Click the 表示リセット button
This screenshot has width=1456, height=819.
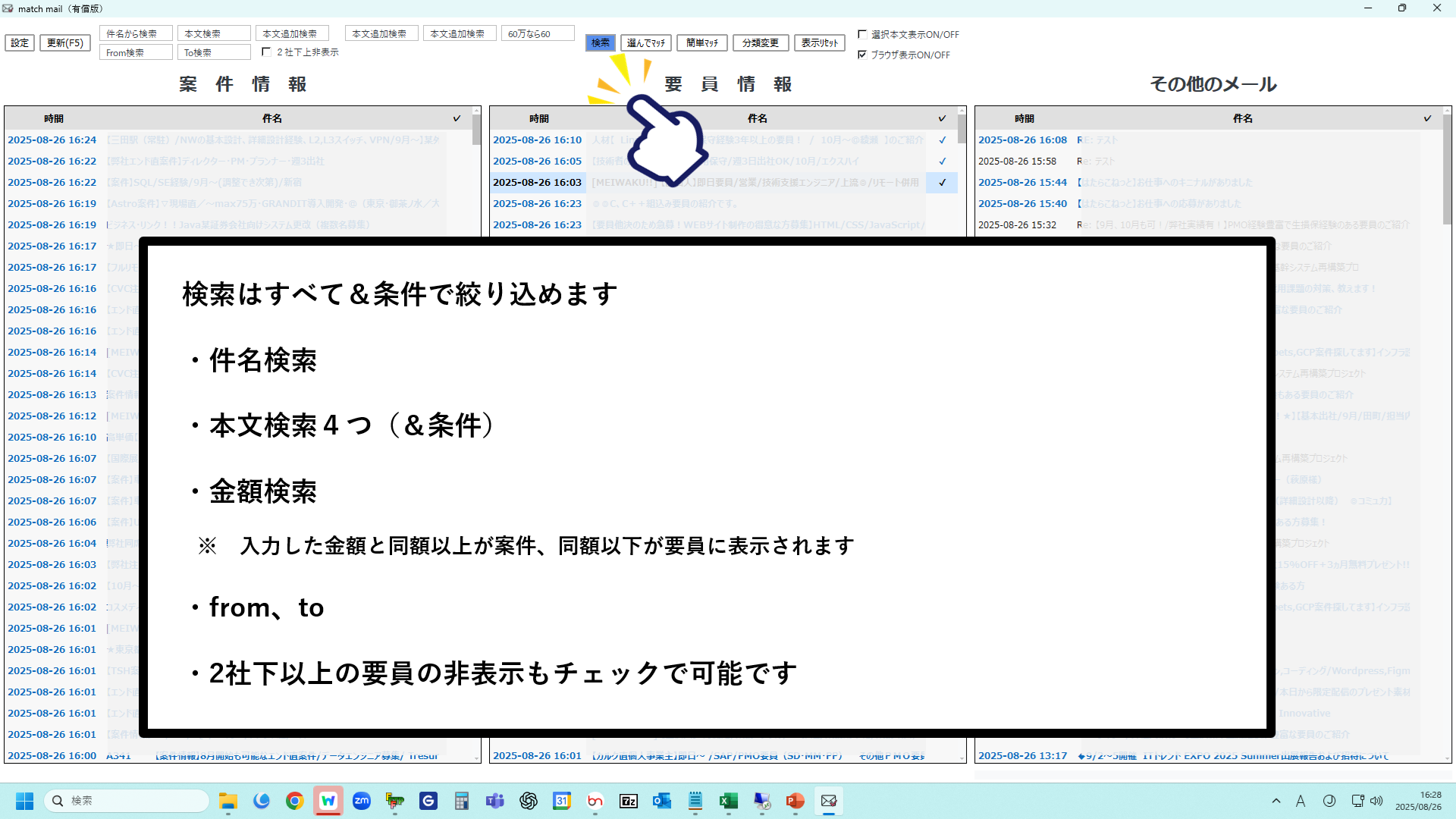[820, 43]
